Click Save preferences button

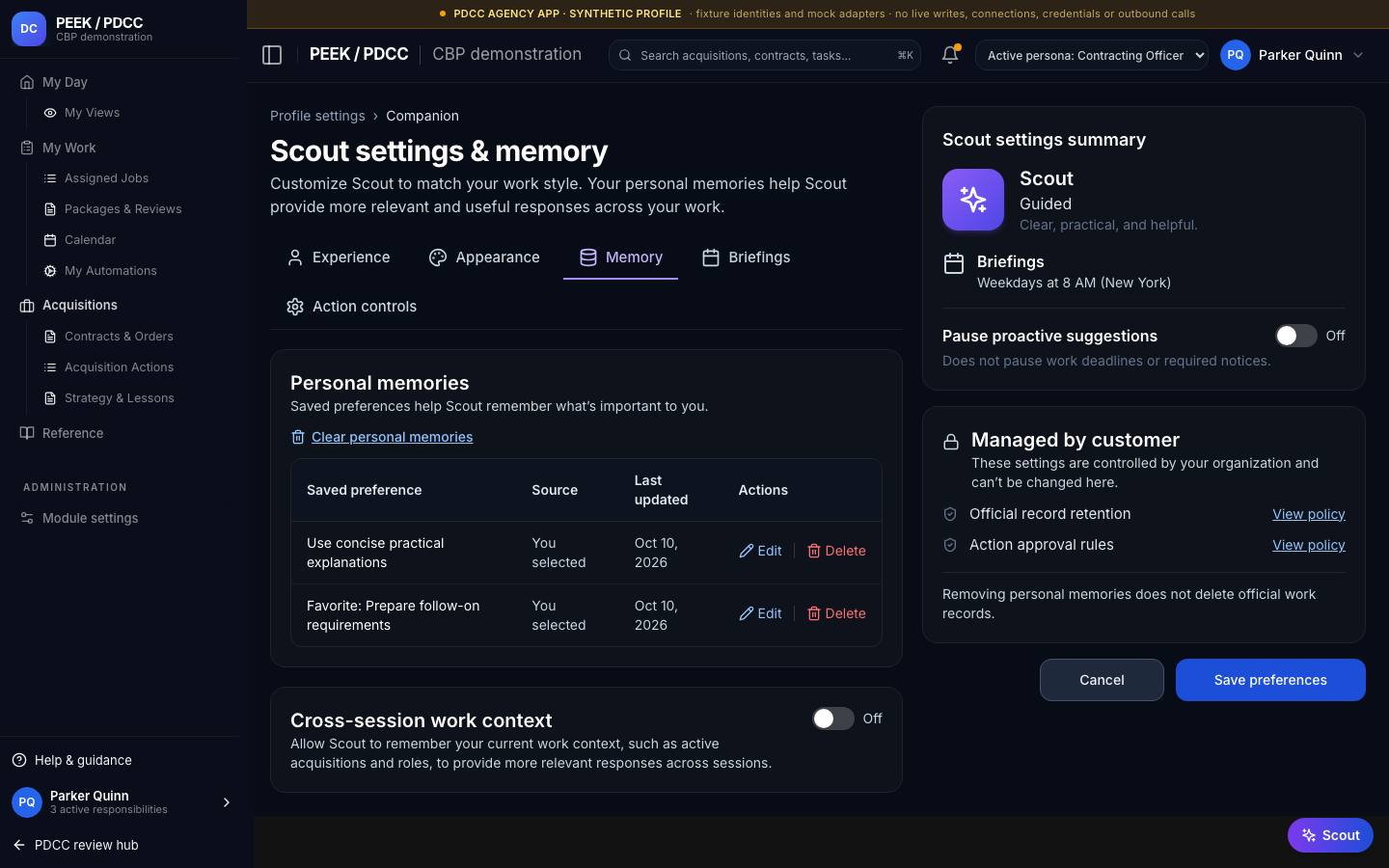coord(1270,680)
